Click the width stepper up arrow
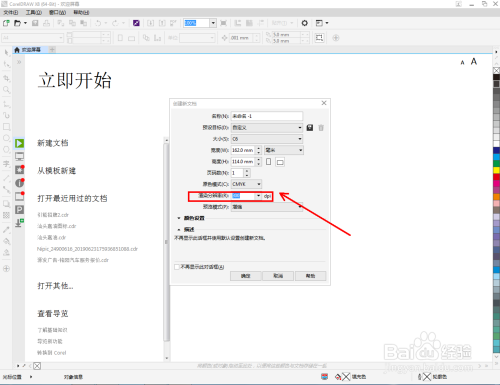The width and height of the screenshot is (500, 385). 259,148
